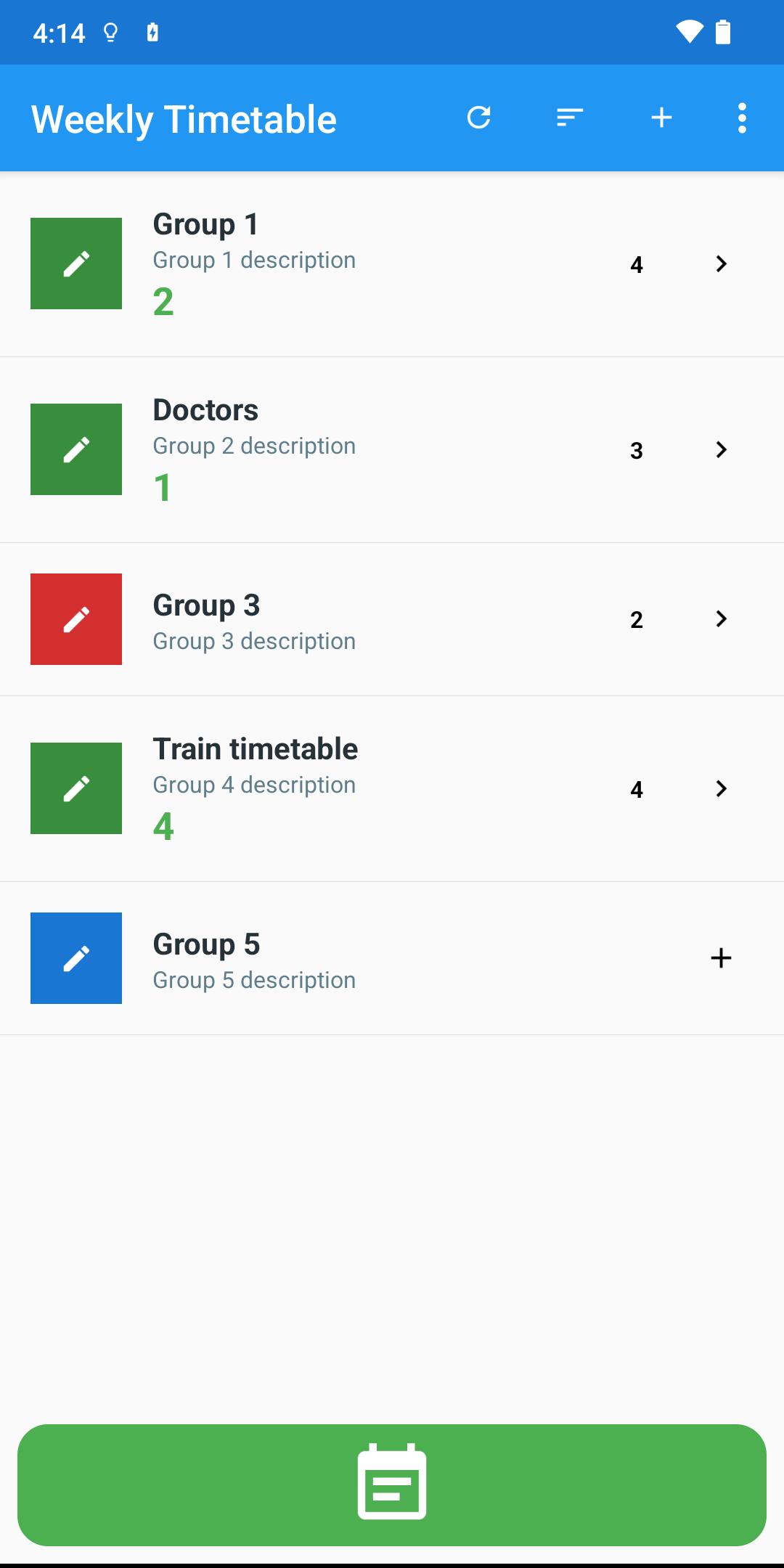
Task: Open the Train timetable group entry
Action: (x=255, y=749)
